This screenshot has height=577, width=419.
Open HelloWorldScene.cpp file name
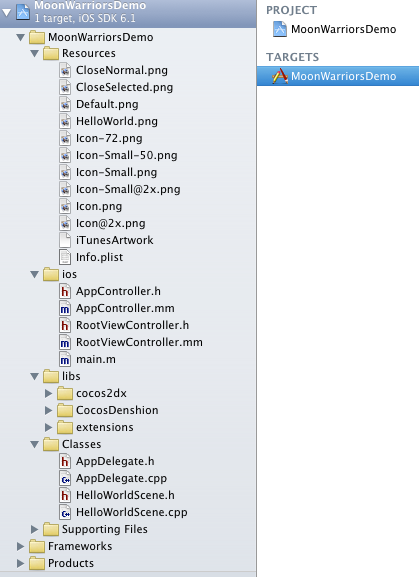(132, 512)
